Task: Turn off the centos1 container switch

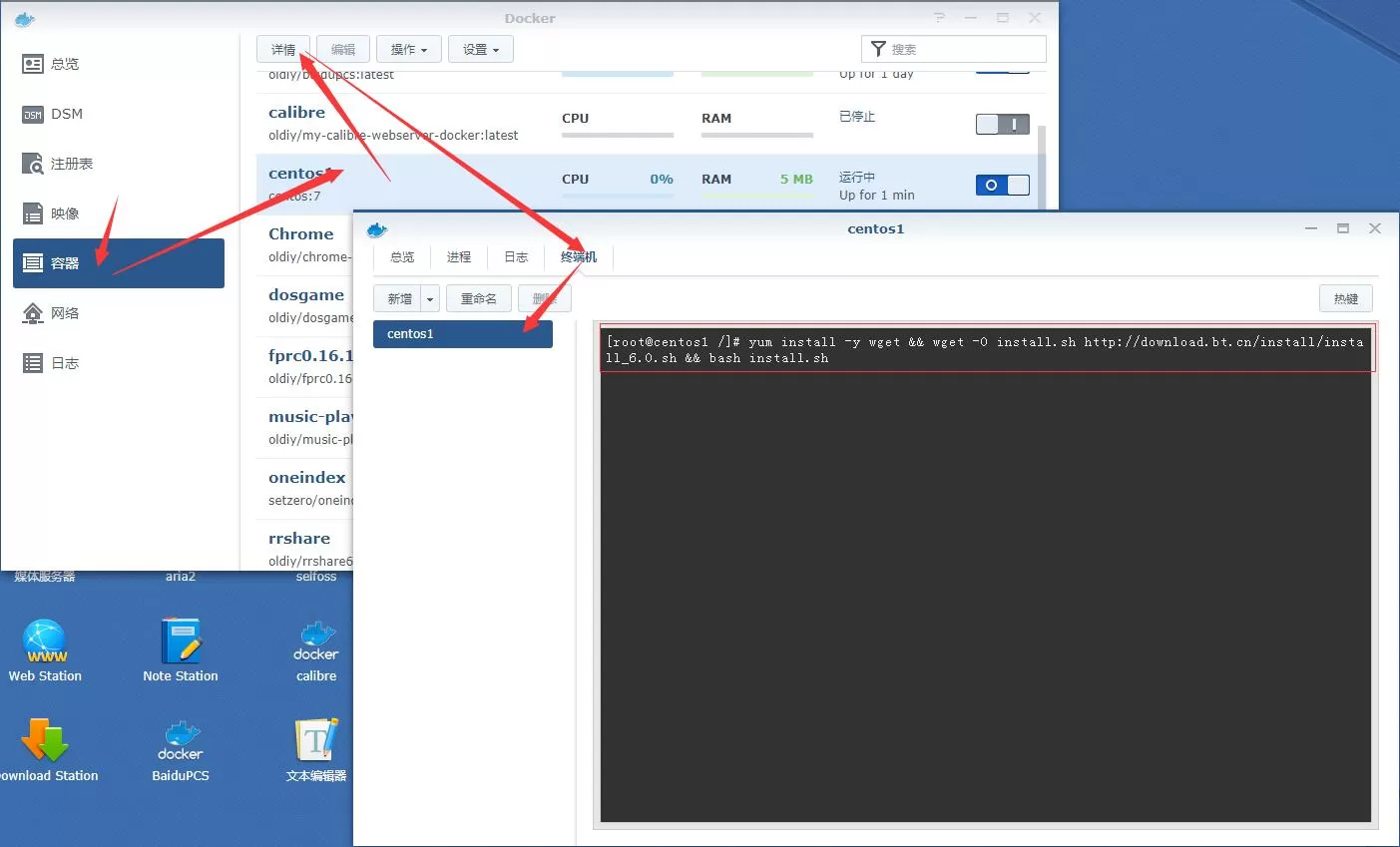Action: (x=1003, y=185)
